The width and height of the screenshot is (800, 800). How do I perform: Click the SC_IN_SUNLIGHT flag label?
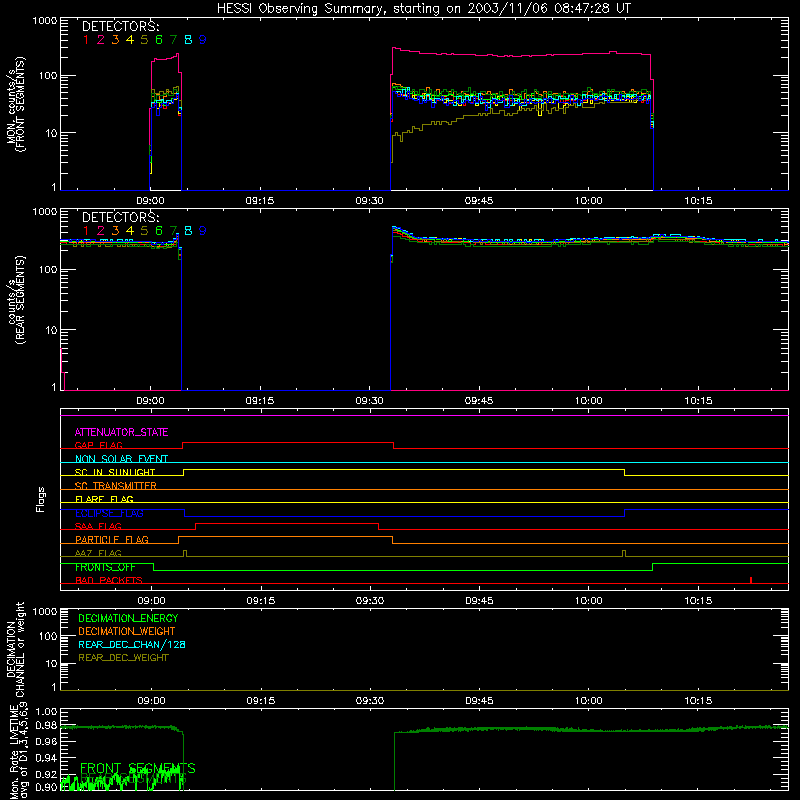point(115,472)
